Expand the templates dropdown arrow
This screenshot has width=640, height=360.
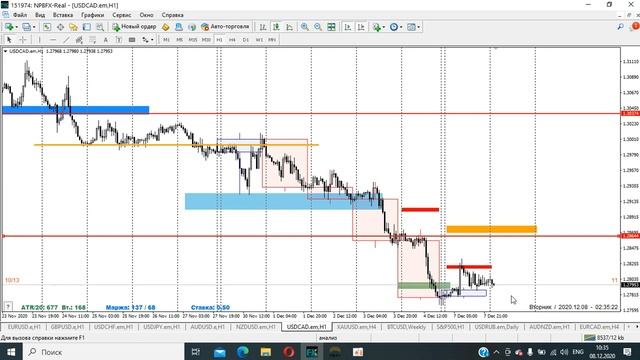coord(419,27)
